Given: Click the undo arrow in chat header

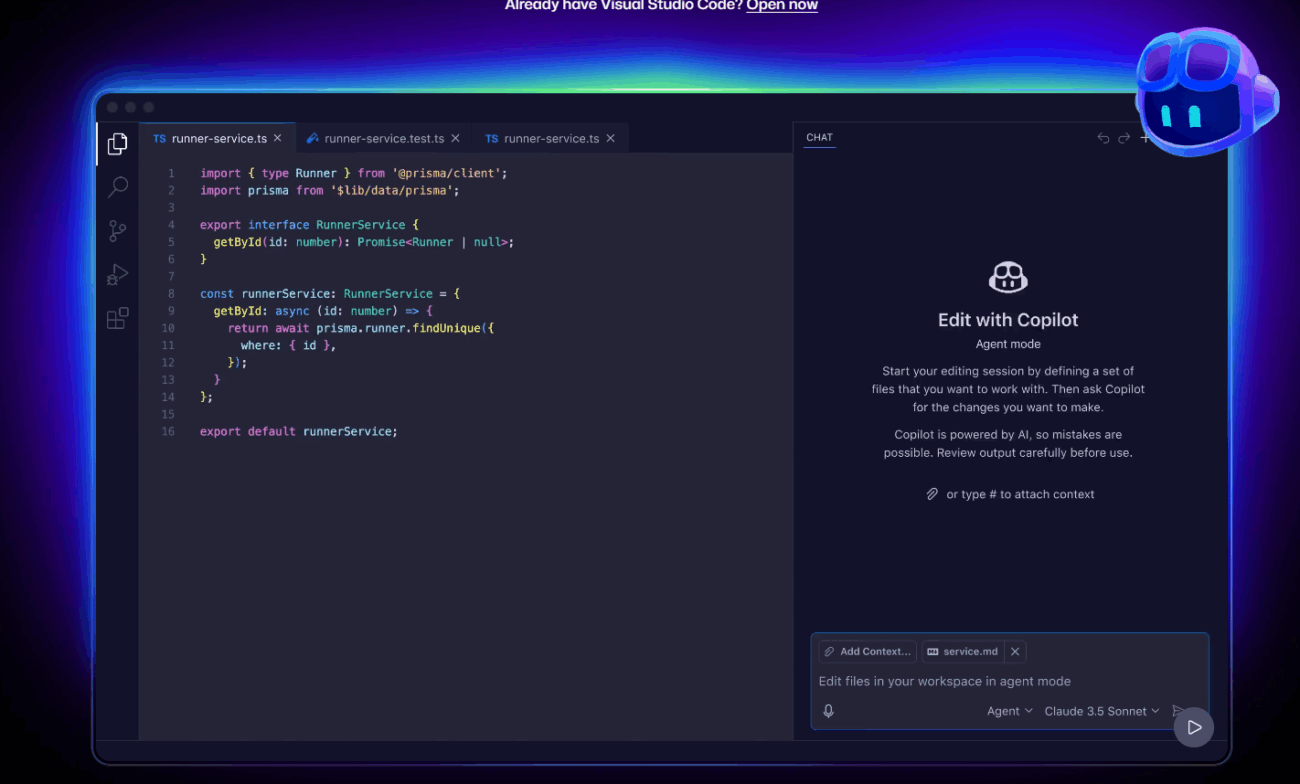Looking at the screenshot, I should click(x=1103, y=138).
